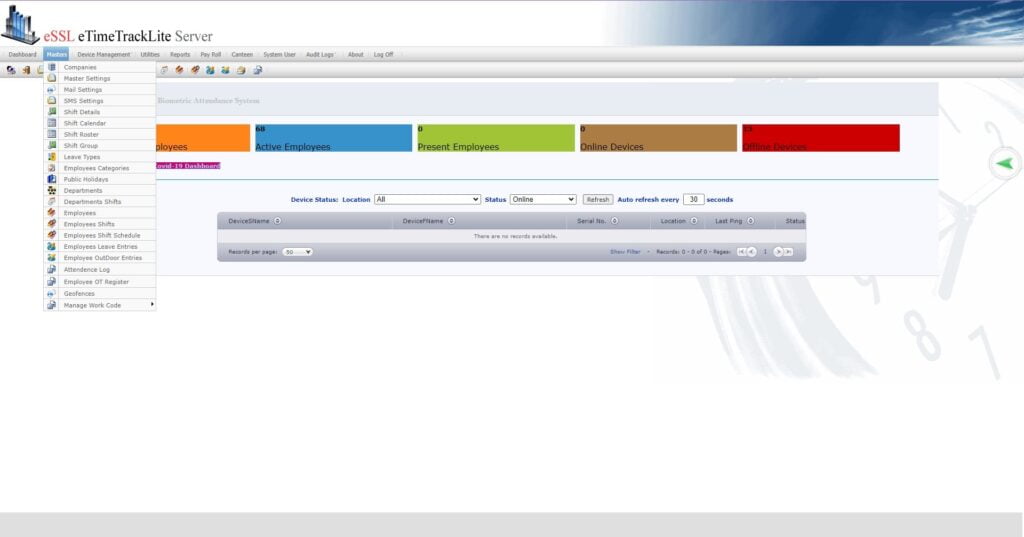
Task: Sort by Serial No. column icon
Action: pos(615,221)
